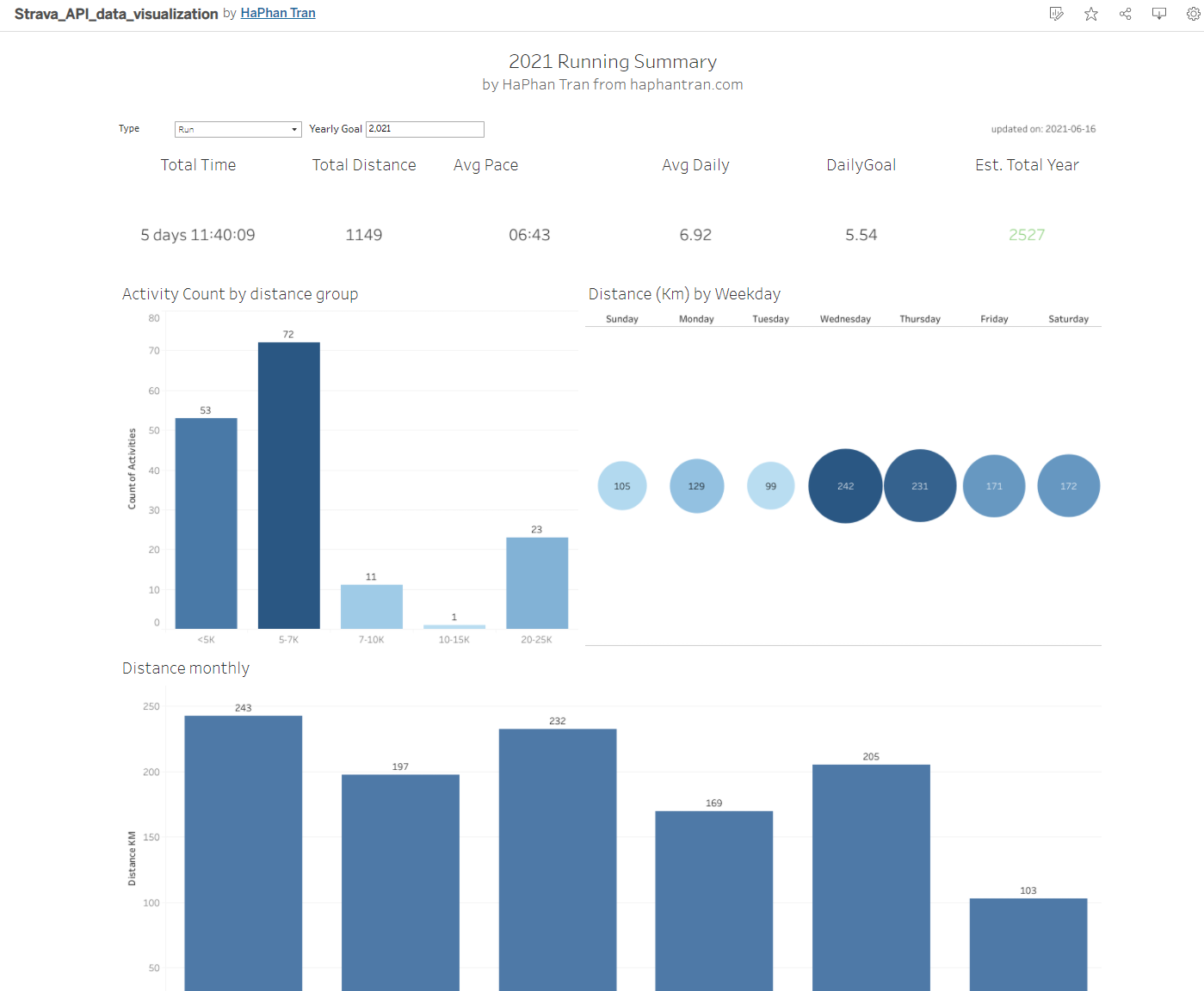Click the Thursday column header
This screenshot has height=991, width=1204.
[920, 319]
